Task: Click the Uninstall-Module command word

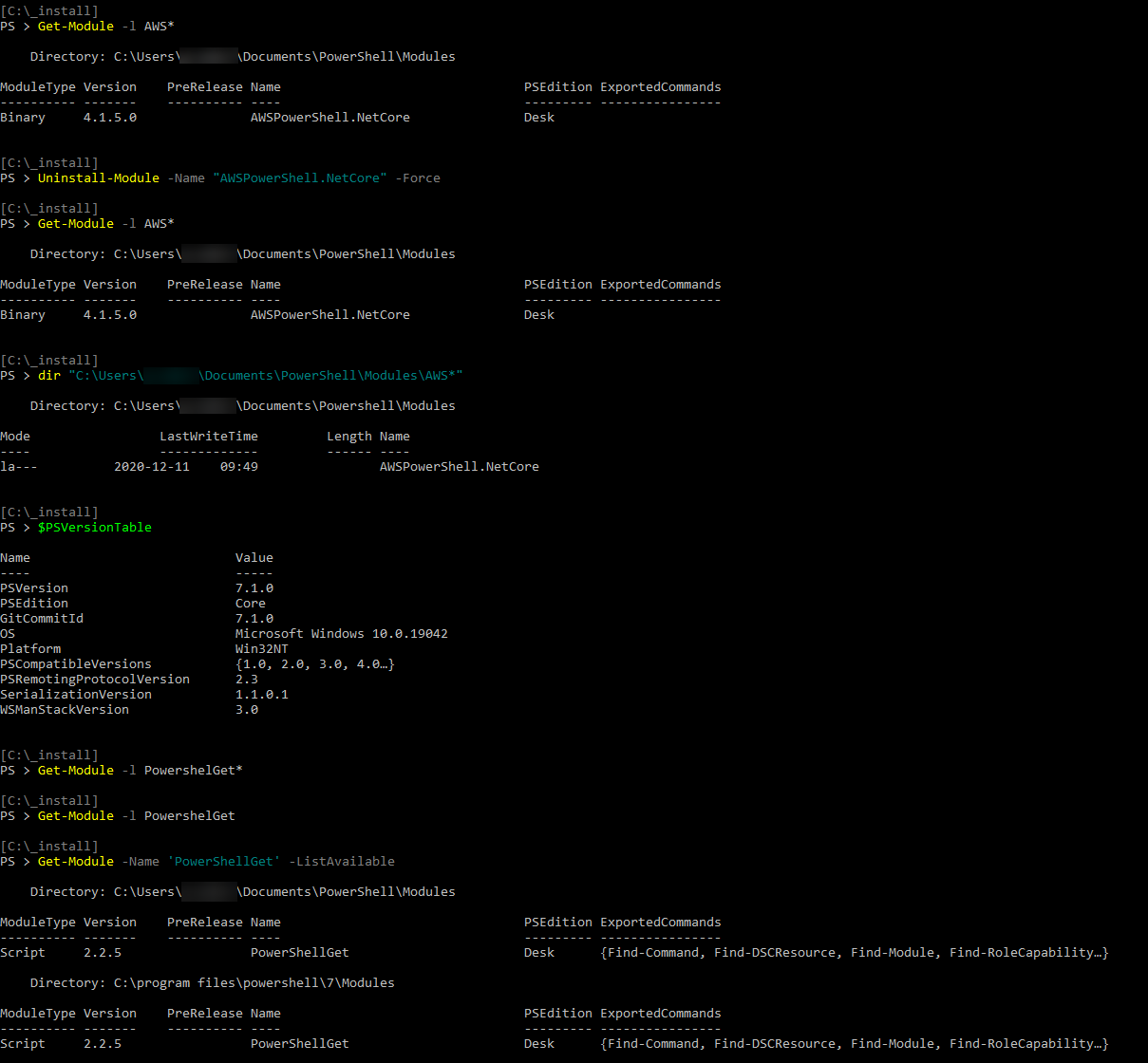Action: tap(99, 177)
